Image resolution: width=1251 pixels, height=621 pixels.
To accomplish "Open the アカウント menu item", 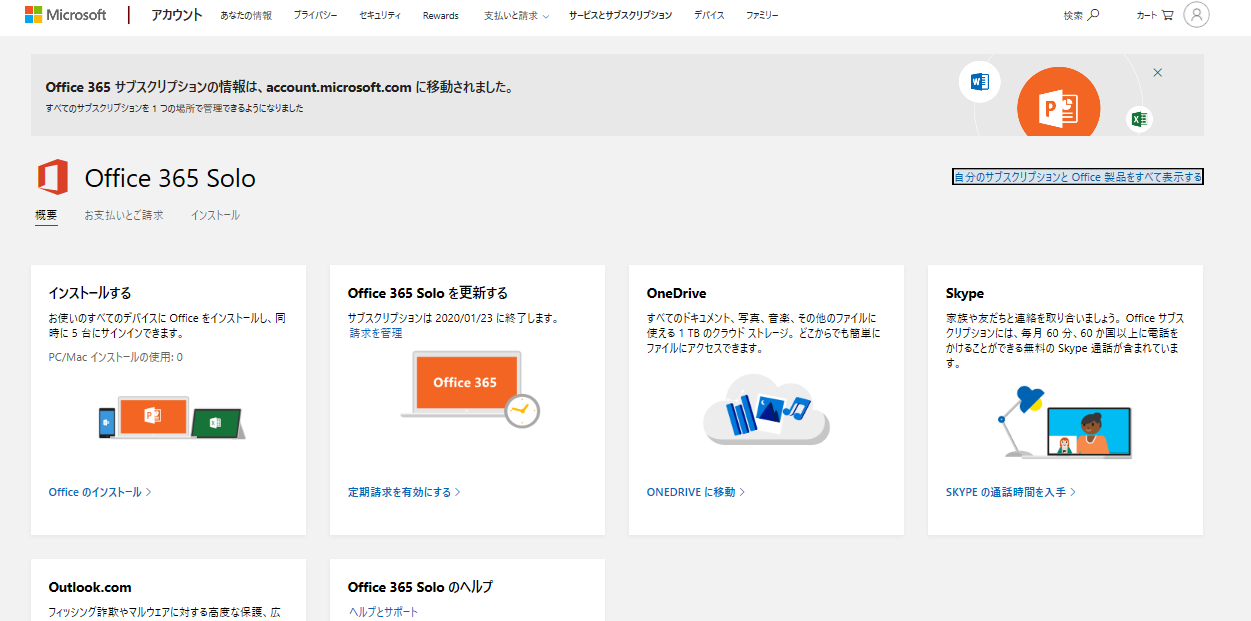I will click(176, 15).
